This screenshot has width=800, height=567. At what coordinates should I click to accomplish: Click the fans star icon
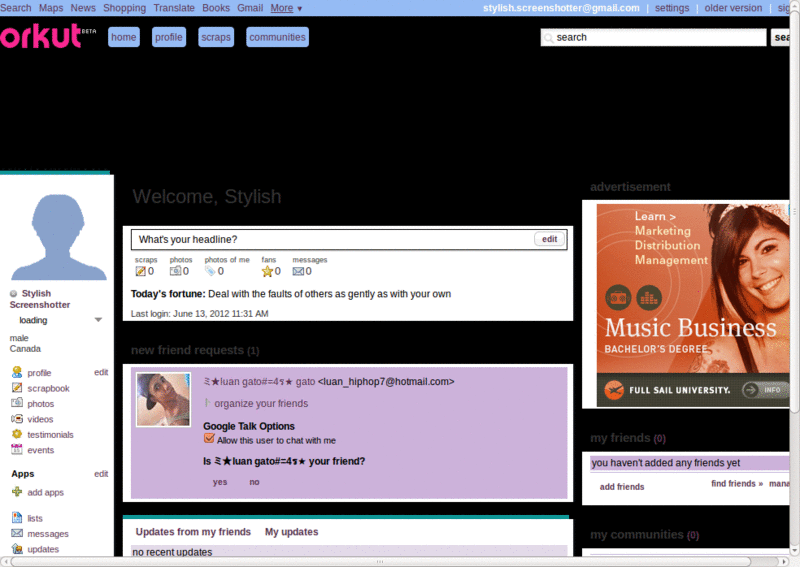tap(267, 272)
